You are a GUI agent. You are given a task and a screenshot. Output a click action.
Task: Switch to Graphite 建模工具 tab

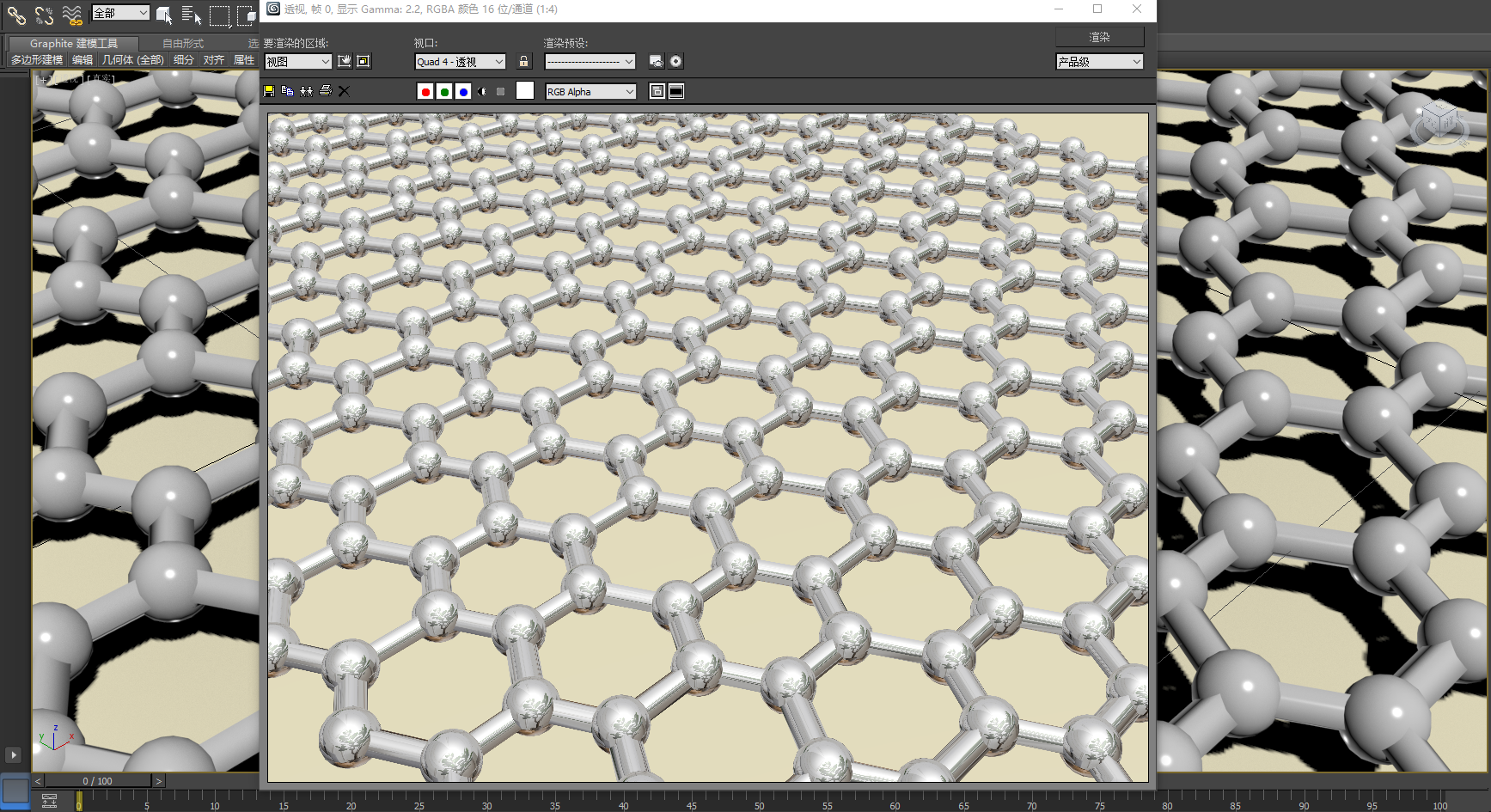[x=74, y=43]
